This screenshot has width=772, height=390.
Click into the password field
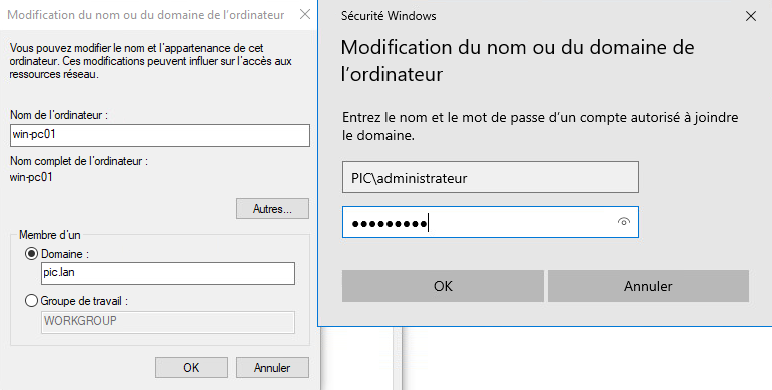[490, 222]
